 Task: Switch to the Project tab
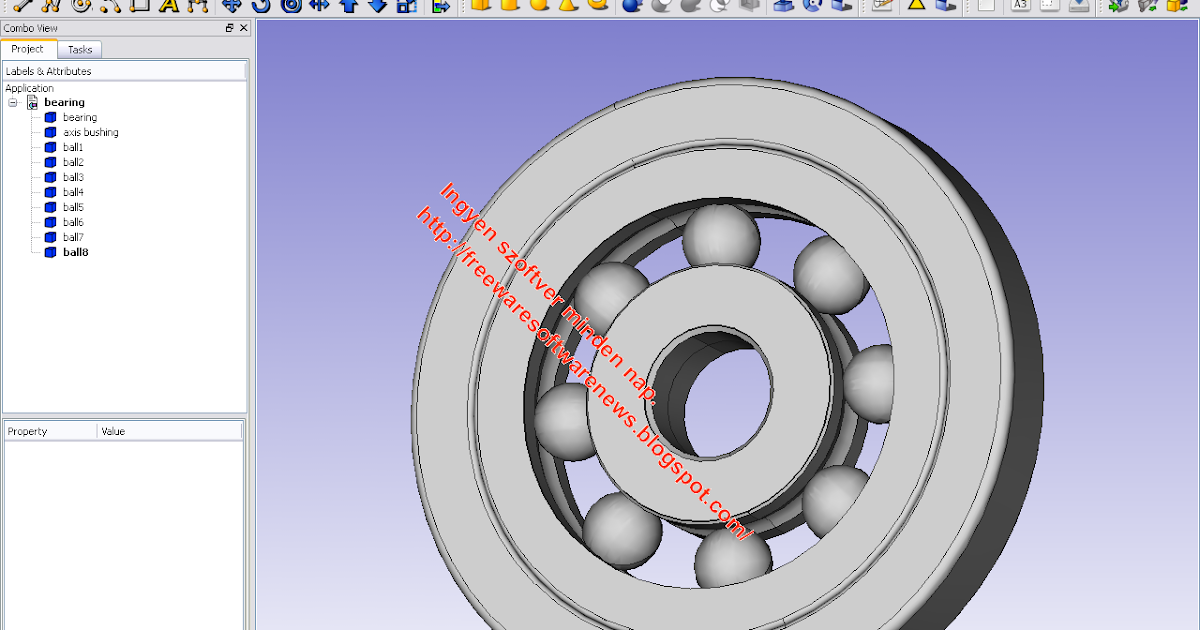[28, 49]
